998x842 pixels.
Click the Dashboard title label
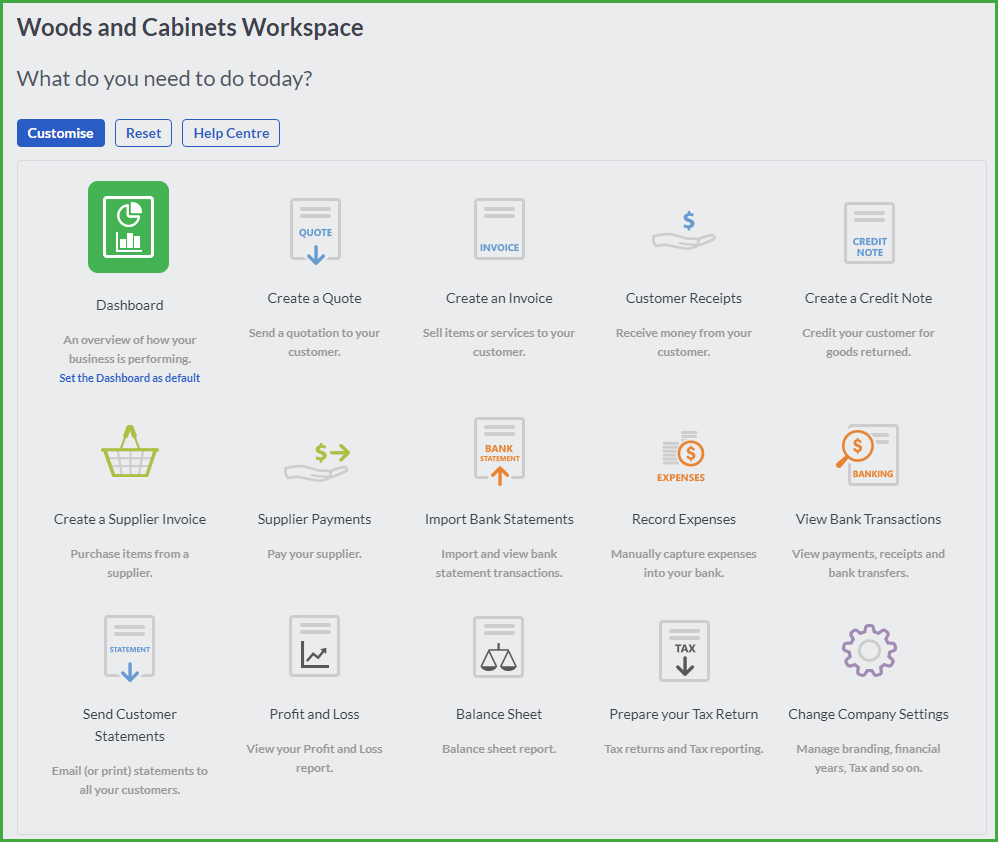pyautogui.click(x=130, y=305)
